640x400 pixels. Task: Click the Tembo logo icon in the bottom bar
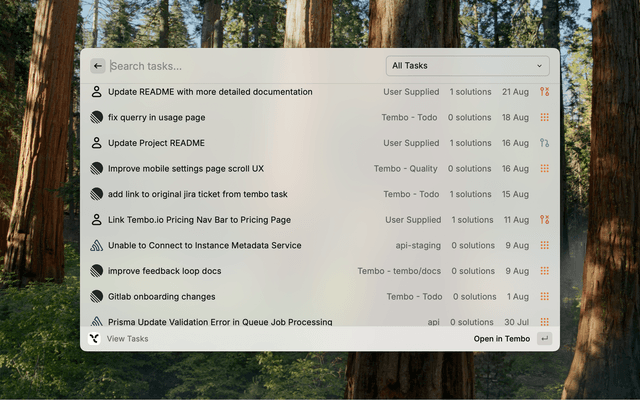tap(95, 339)
